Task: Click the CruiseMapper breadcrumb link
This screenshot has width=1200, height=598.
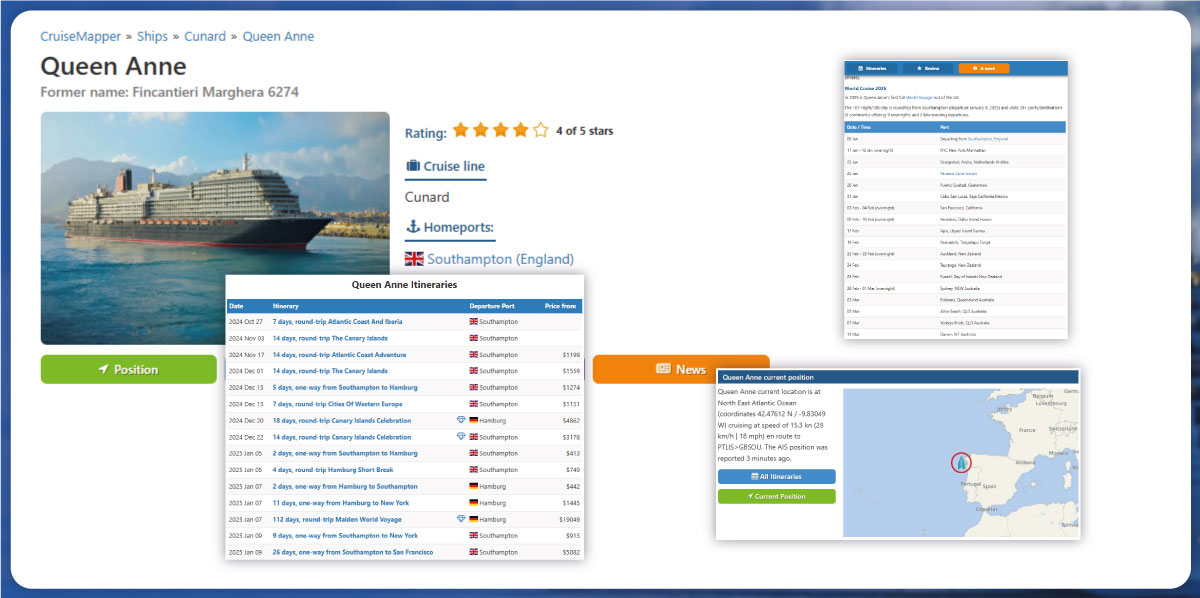Action: pyautogui.click(x=80, y=36)
